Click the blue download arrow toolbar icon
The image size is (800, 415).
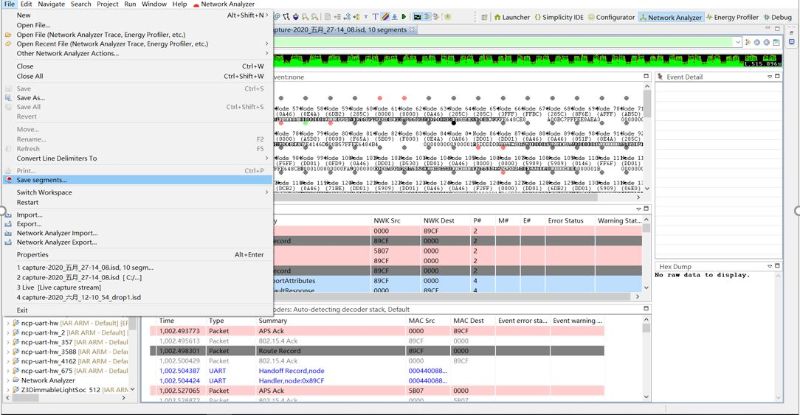click(x=394, y=17)
